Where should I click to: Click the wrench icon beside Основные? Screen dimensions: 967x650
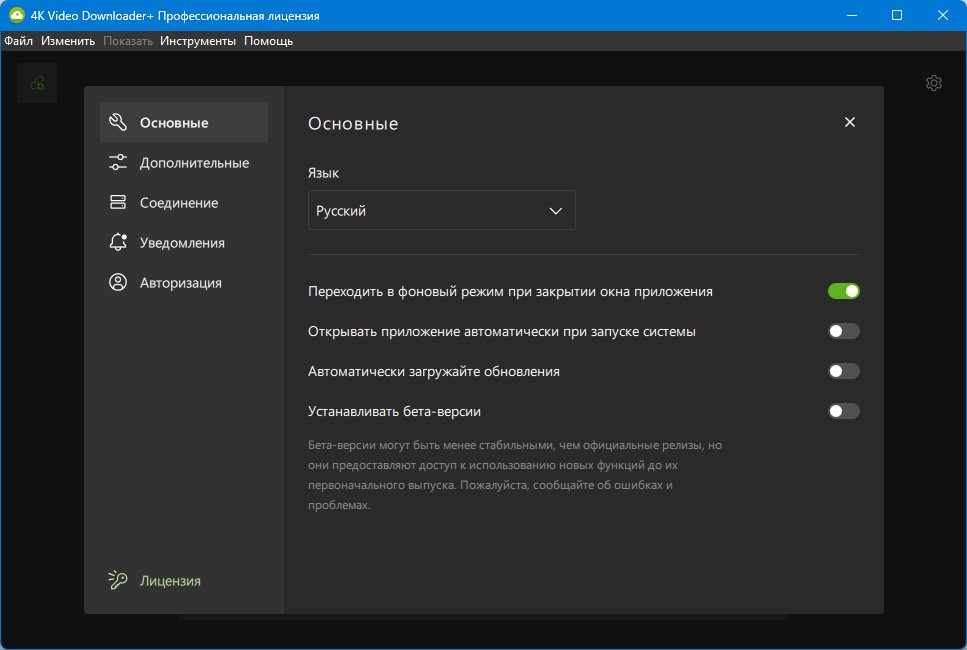(118, 122)
